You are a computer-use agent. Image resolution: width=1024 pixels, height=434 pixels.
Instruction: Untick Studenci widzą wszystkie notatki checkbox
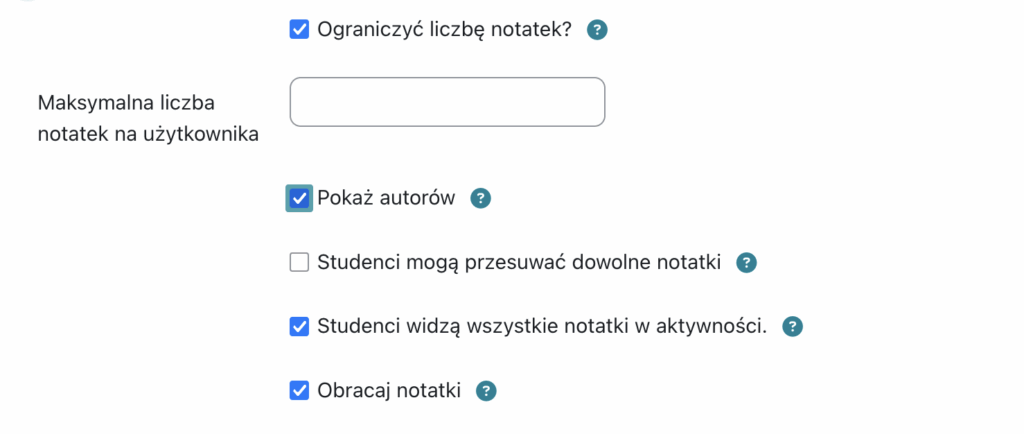click(x=299, y=326)
